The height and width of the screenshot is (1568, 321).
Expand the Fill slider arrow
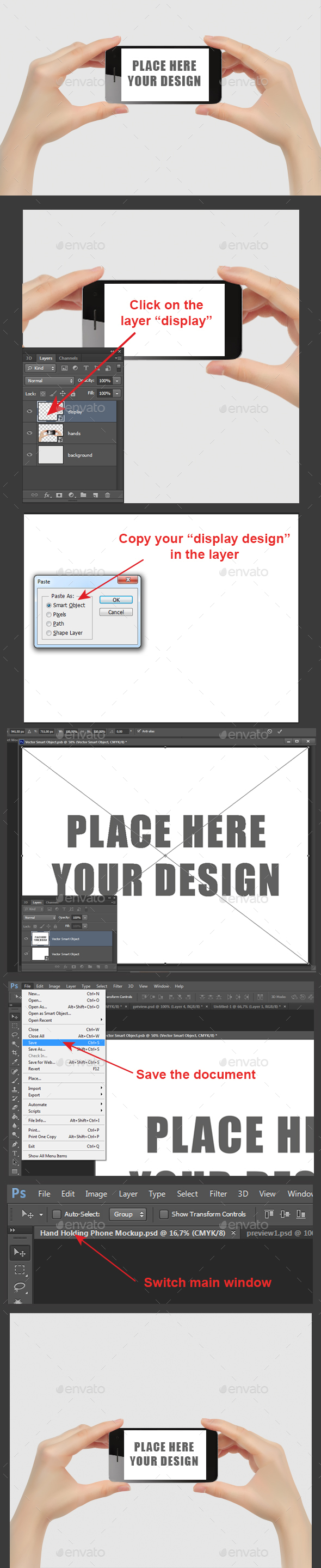tap(118, 393)
